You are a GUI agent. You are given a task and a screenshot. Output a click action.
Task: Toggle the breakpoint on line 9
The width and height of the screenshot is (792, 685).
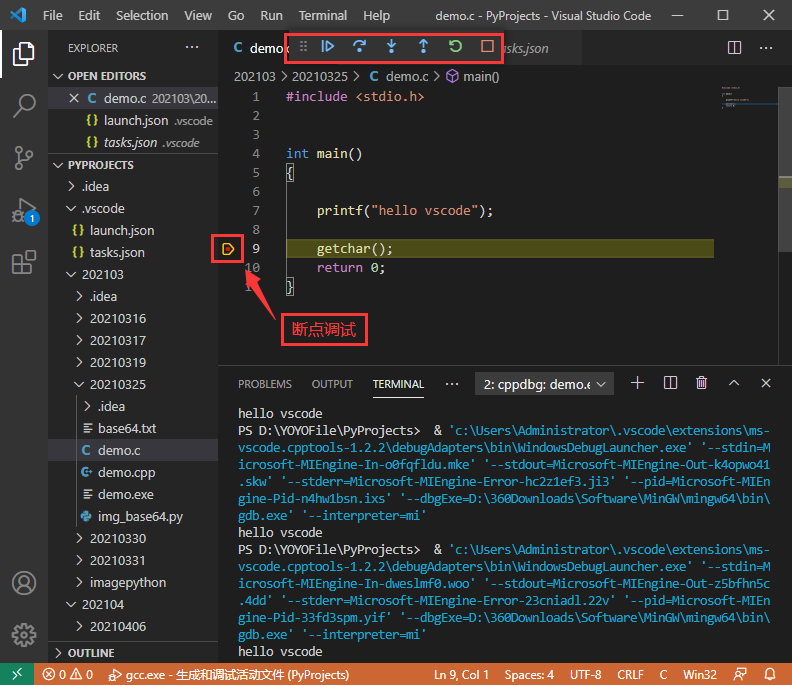click(228, 249)
